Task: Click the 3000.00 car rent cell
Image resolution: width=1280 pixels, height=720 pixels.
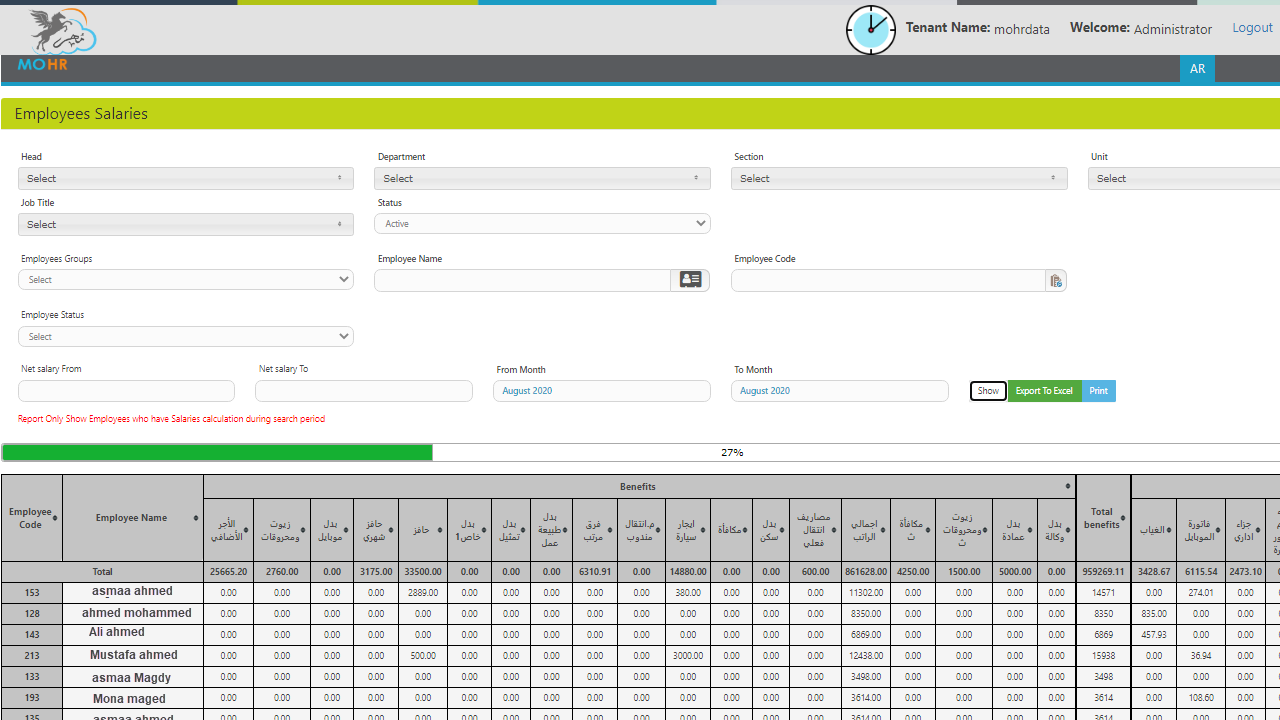Action: click(x=688, y=656)
